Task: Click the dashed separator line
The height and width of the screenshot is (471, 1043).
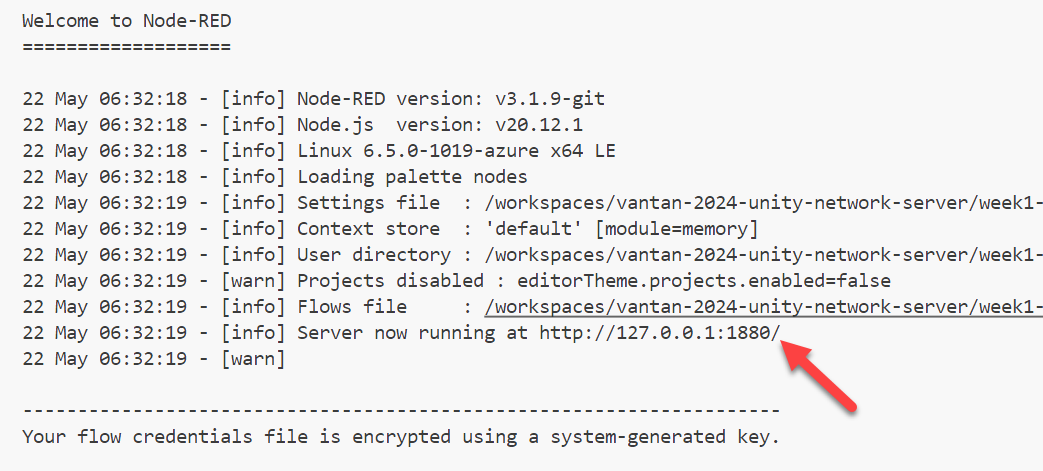Action: [400, 411]
